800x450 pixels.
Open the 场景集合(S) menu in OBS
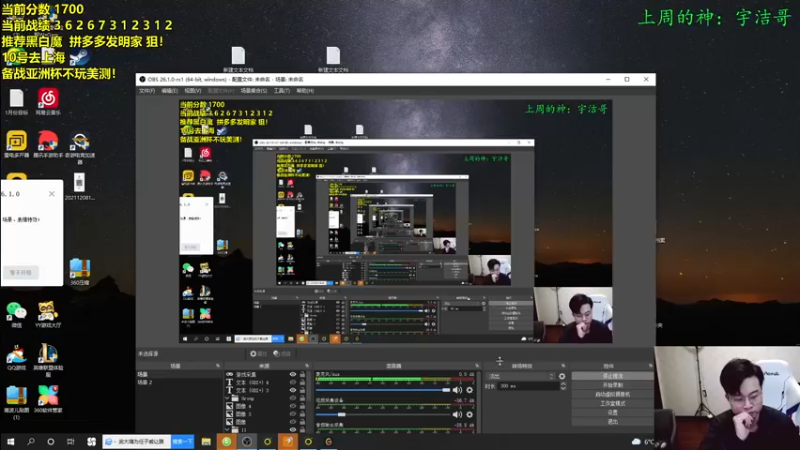click(x=254, y=91)
